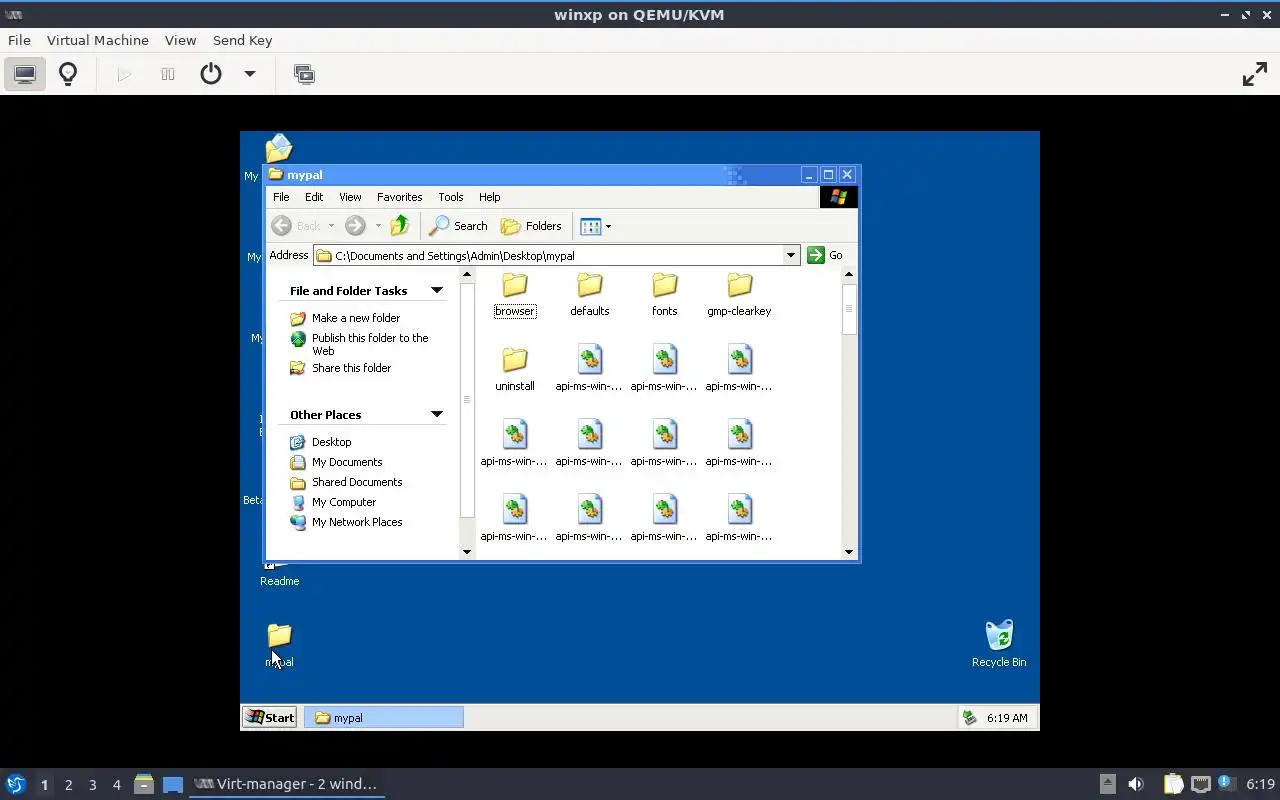The image size is (1280, 800).
Task: Click host clipboard tray icon
Action: coord(1173,784)
